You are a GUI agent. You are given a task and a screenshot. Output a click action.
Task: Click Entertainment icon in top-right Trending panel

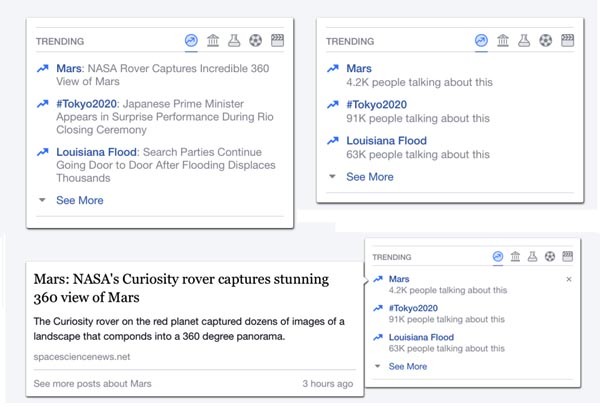(568, 41)
